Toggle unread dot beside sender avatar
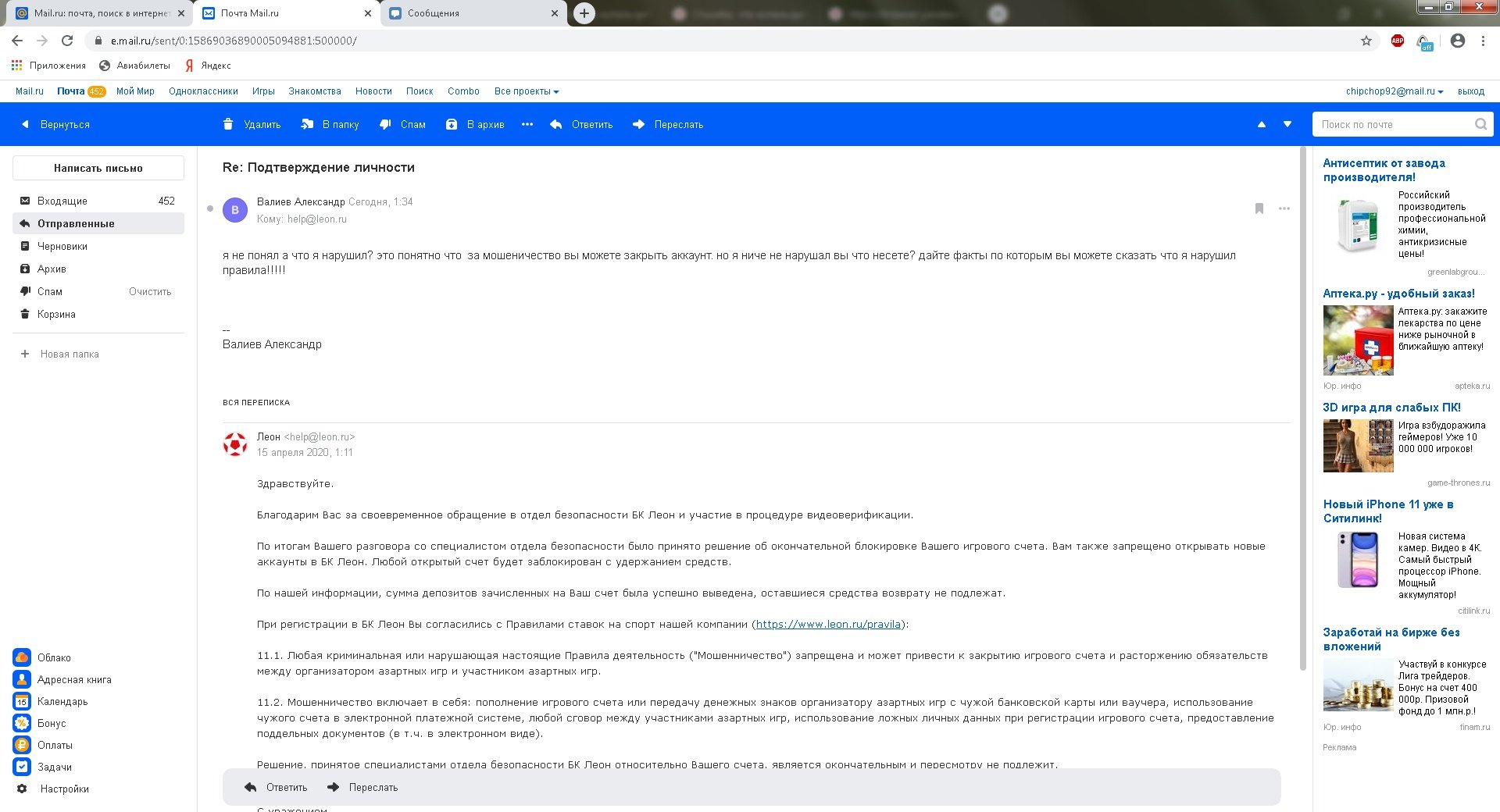Viewport: 1500px width, 812px height. click(x=209, y=208)
